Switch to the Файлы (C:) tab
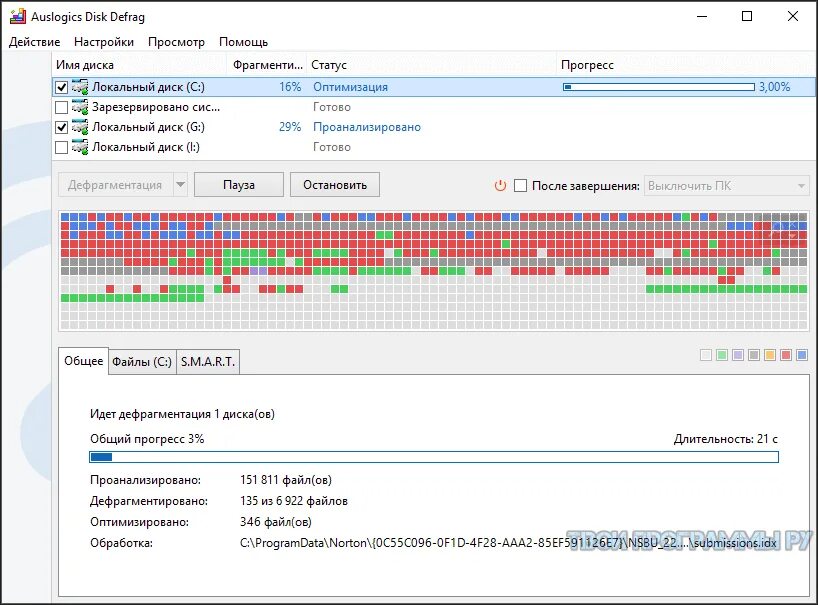Image resolution: width=818 pixels, height=605 pixels. click(142, 362)
